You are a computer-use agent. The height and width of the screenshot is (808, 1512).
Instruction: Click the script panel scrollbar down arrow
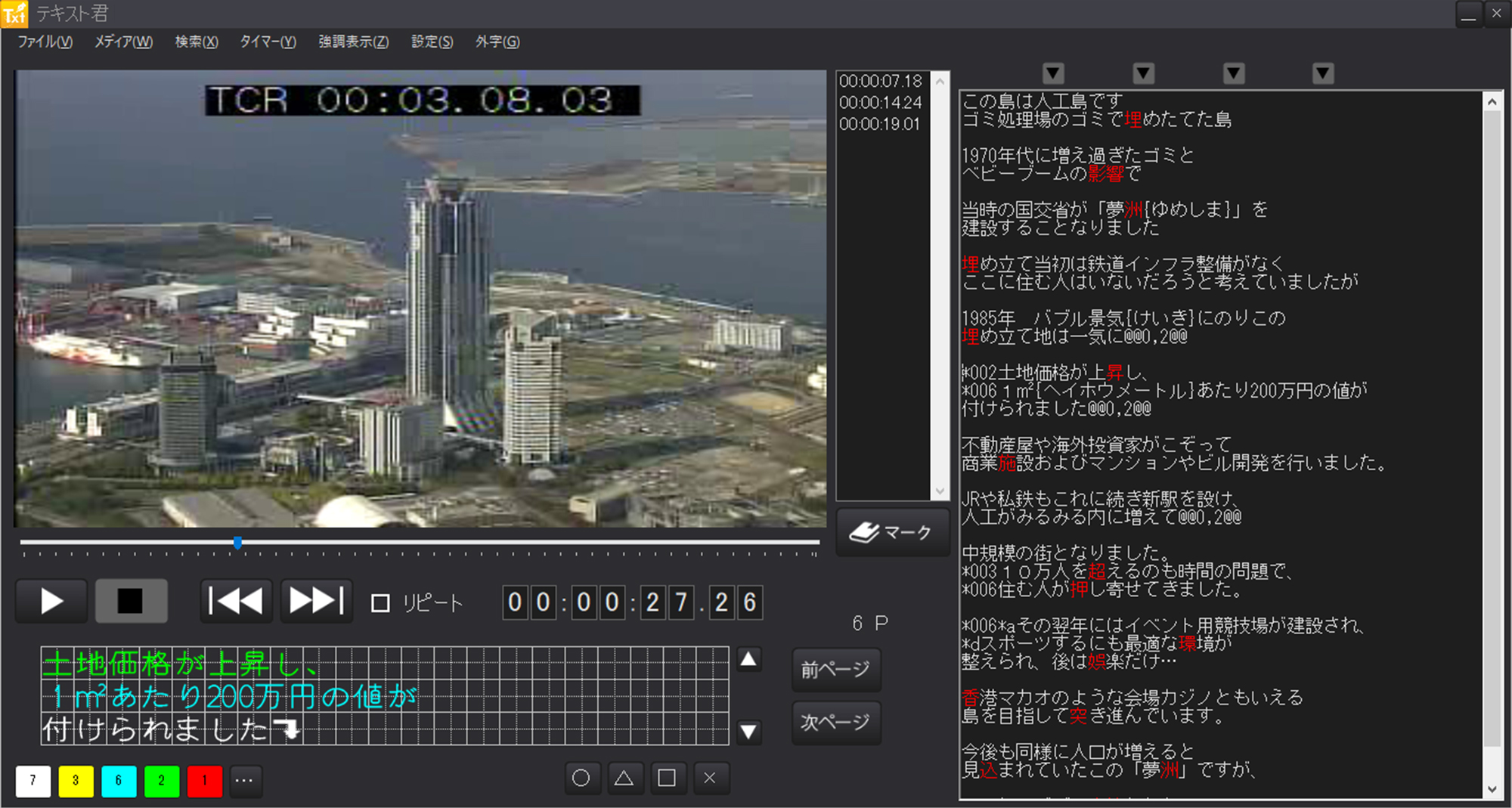pos(1492,788)
